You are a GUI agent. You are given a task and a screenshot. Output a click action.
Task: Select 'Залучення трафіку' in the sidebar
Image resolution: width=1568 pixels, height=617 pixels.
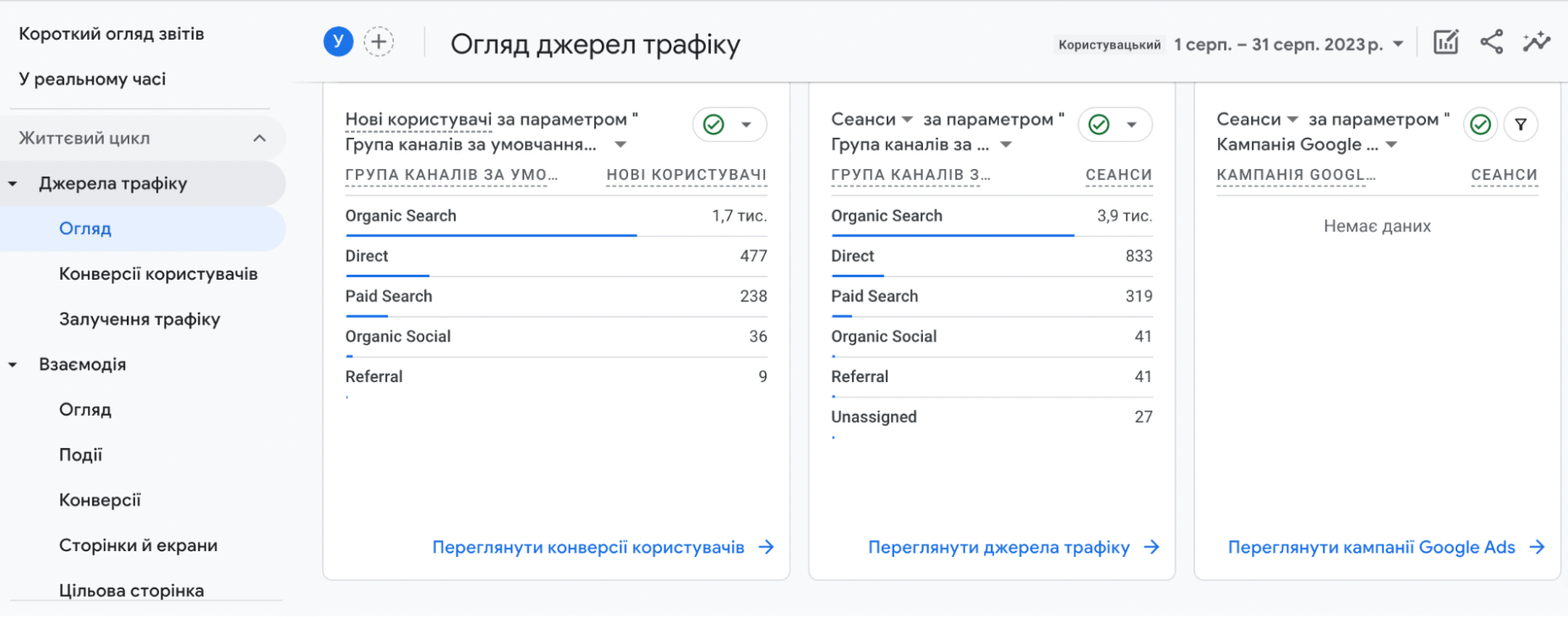click(x=139, y=319)
